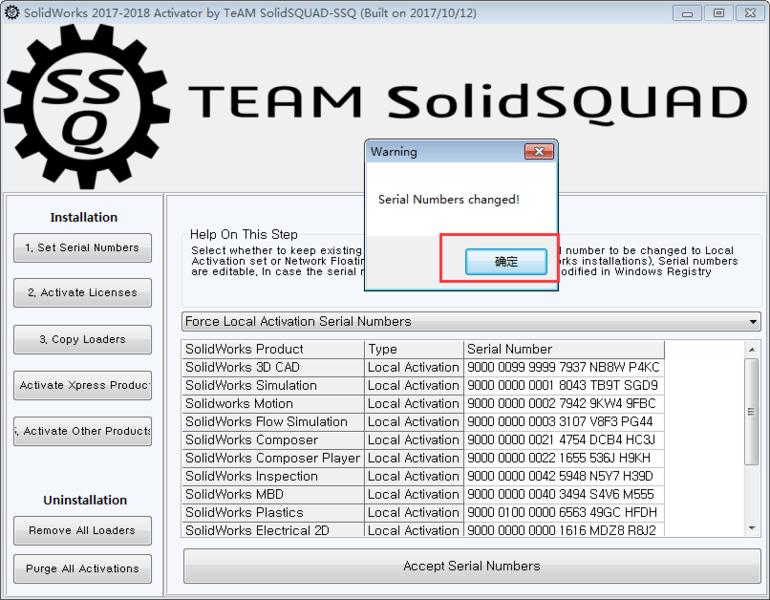This screenshot has height=600, width=770.
Task: Select the SolidWorks 3D CAD row
Action: point(423,367)
